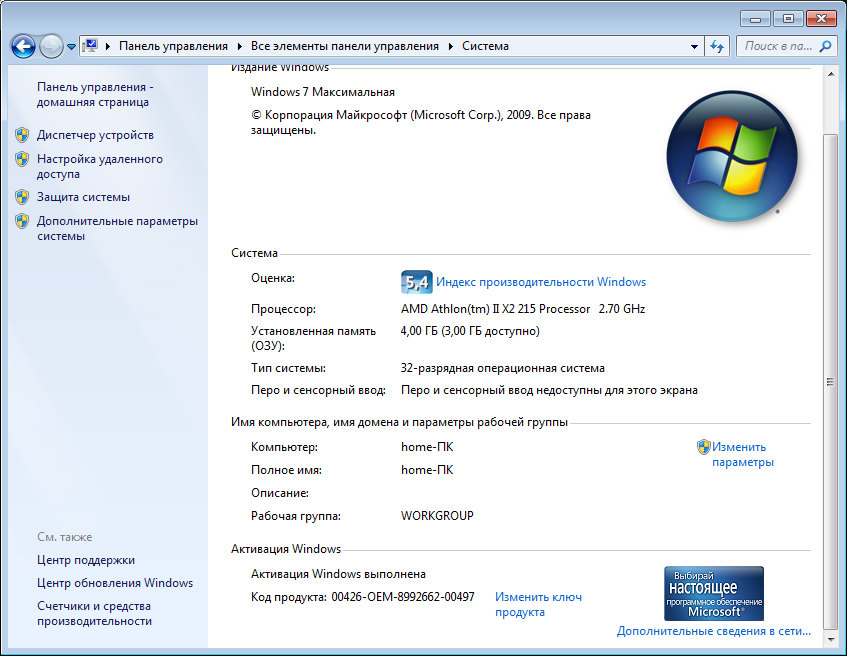Refresh the page with refresh button
Screen dimensions: 848x658
click(717, 46)
